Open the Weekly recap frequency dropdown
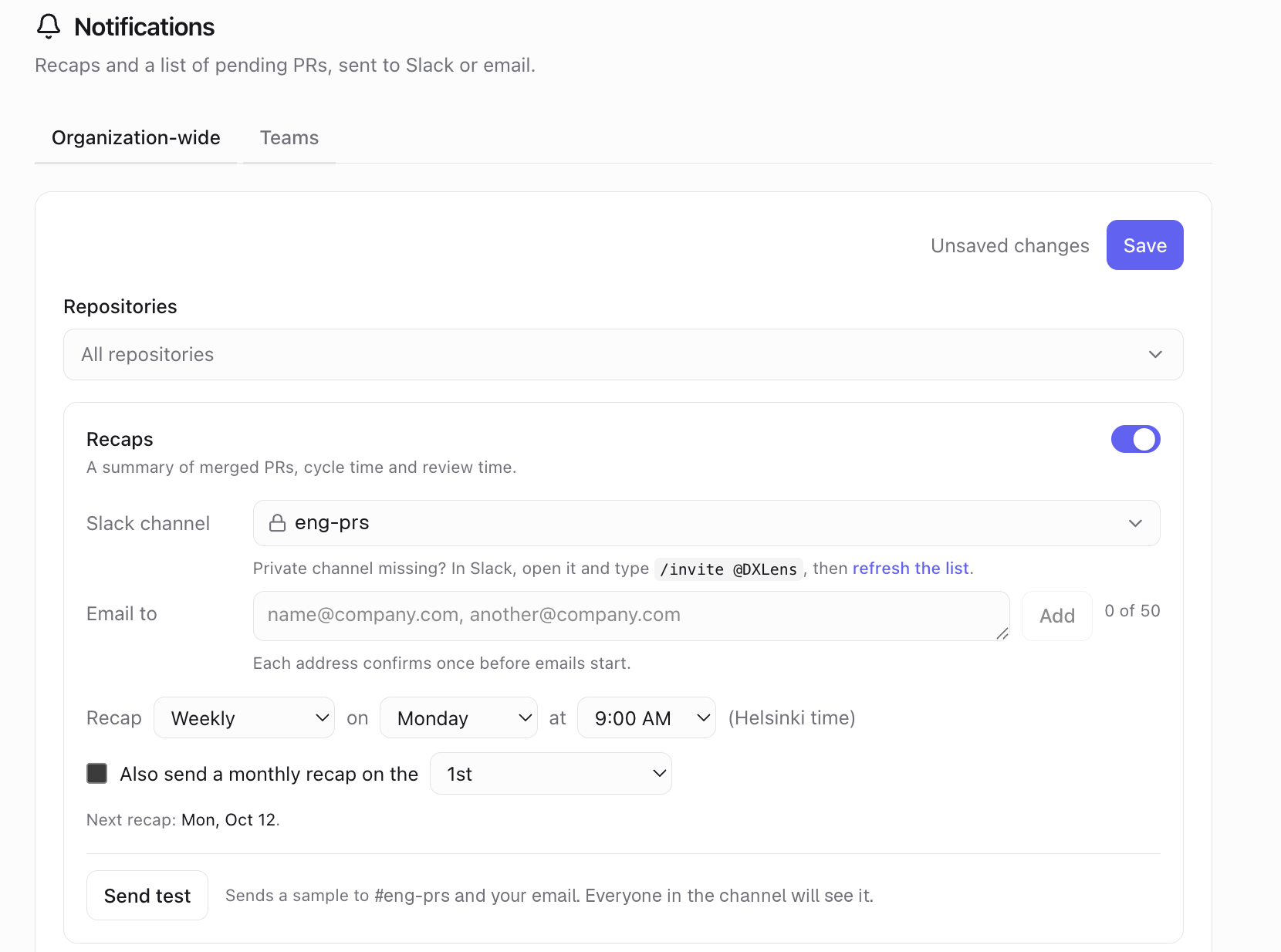 244,717
